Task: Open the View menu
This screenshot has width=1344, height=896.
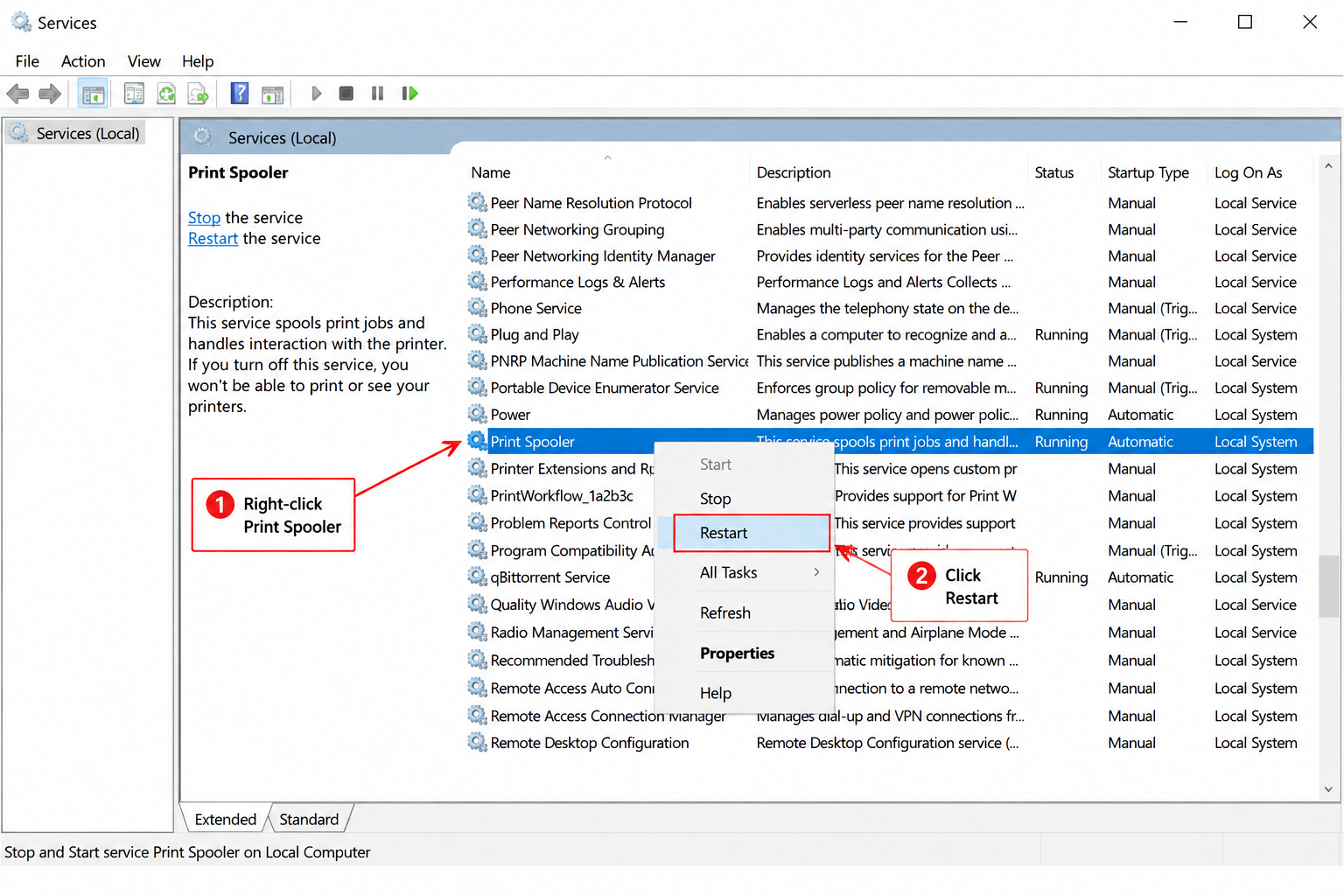Action: pos(143,61)
